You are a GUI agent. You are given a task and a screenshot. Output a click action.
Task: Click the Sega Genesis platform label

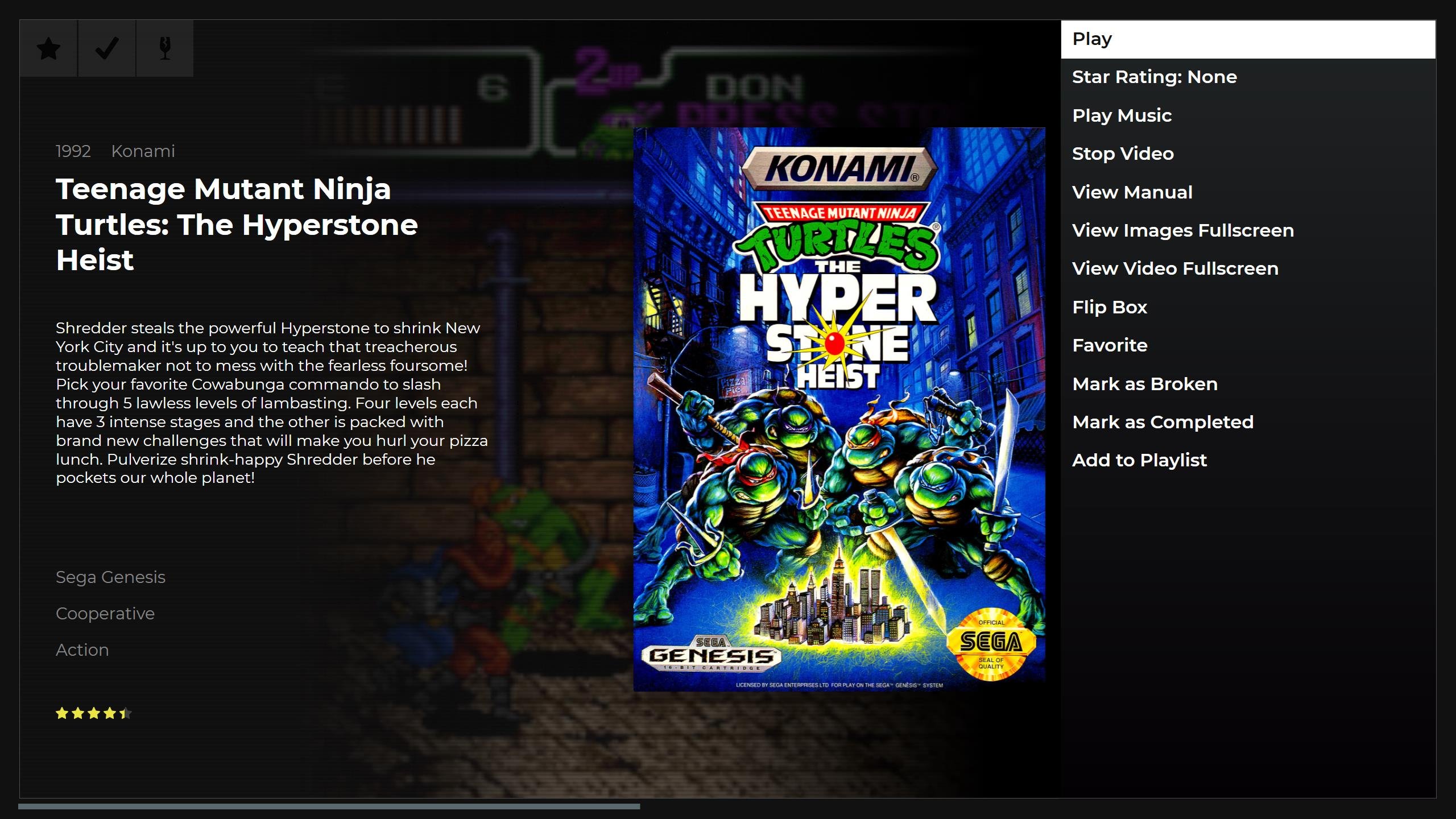point(110,577)
